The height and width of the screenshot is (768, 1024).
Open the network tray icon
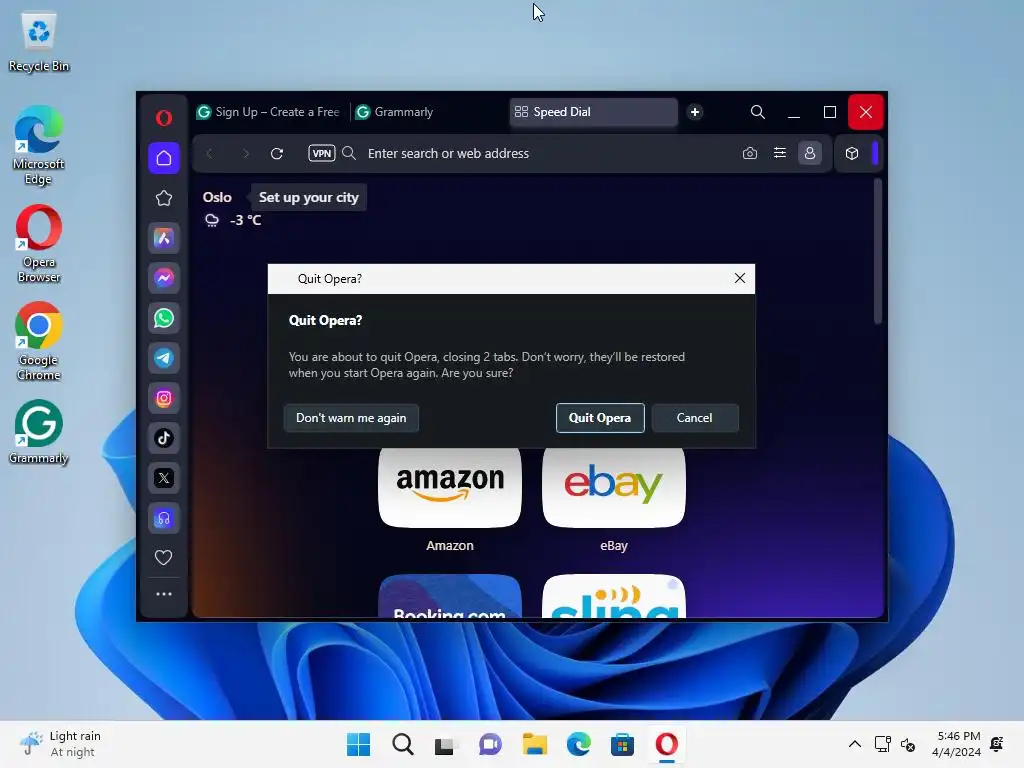tap(882, 744)
